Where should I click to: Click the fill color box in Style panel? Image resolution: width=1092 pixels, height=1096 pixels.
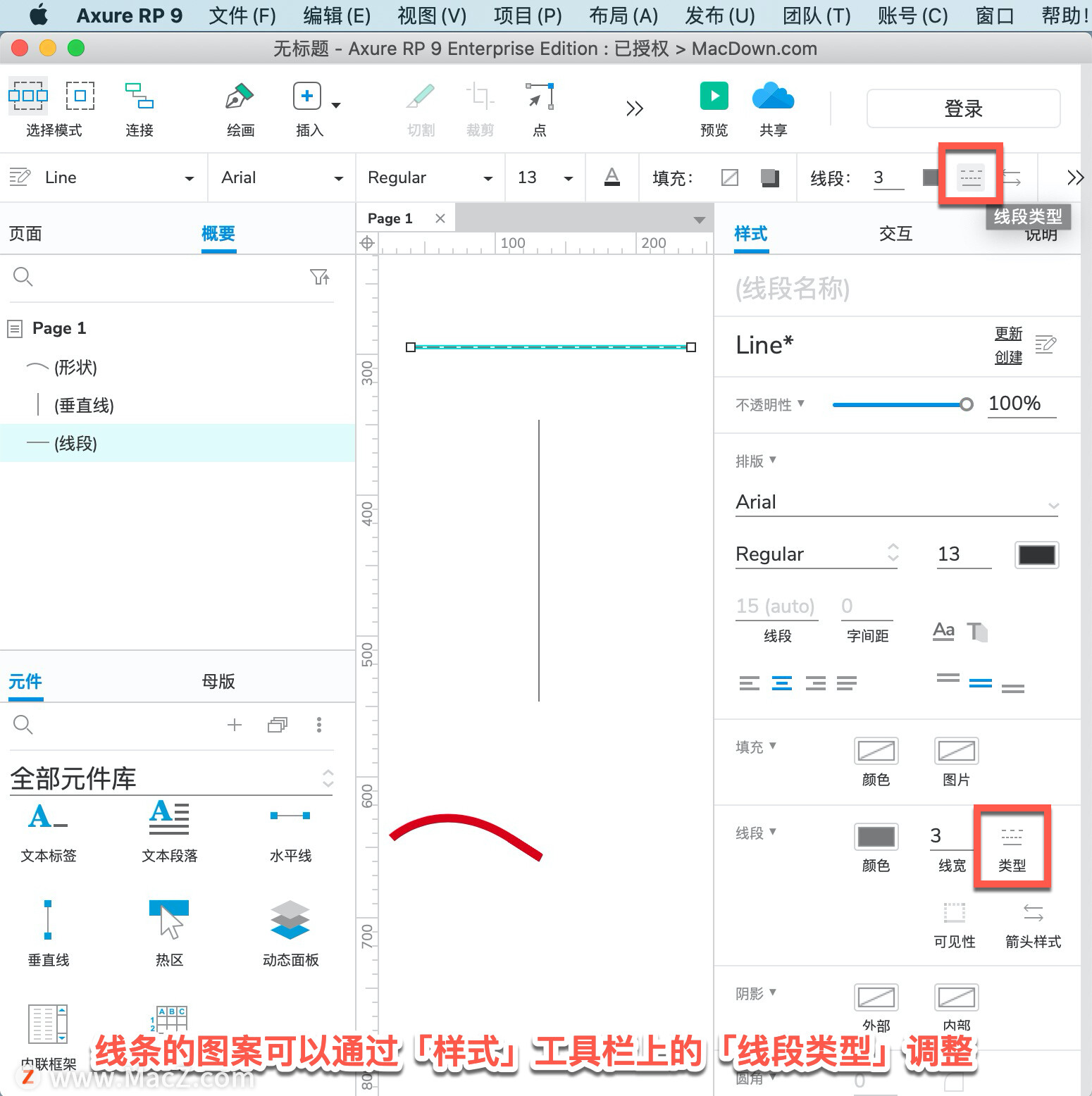[876, 751]
